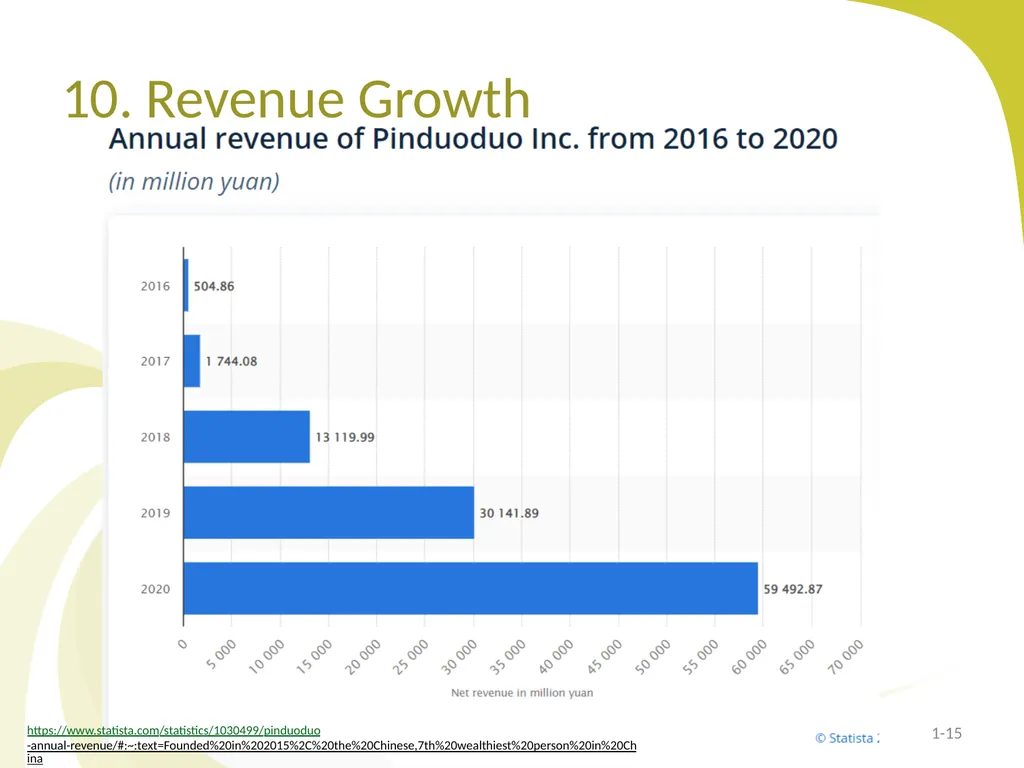Select the 1 744.08 value label

pyautogui.click(x=231, y=361)
